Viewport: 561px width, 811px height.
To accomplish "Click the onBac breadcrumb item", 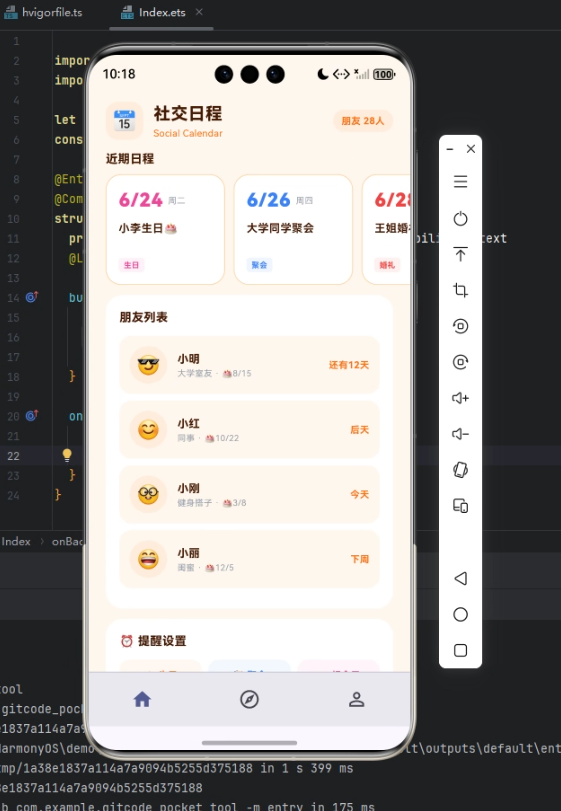I will pos(67,542).
